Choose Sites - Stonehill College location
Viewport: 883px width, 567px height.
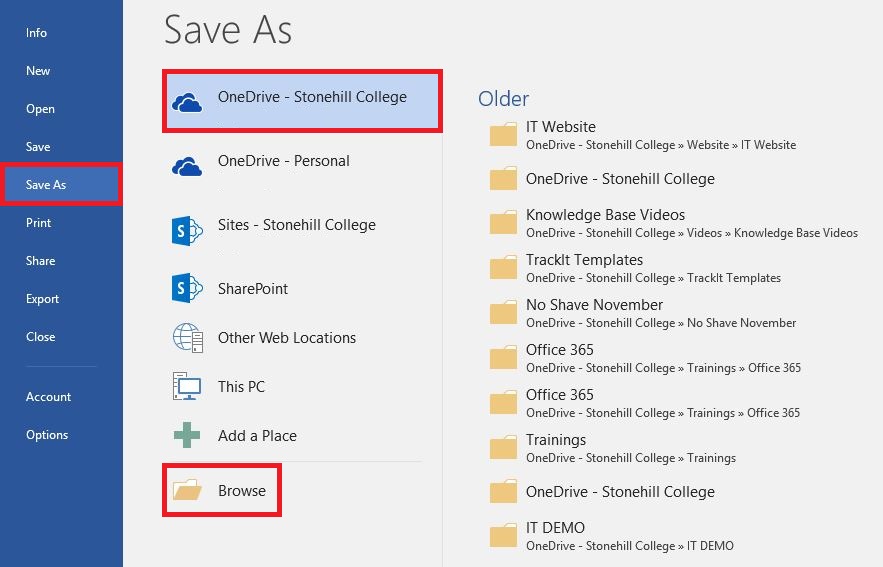point(302,229)
